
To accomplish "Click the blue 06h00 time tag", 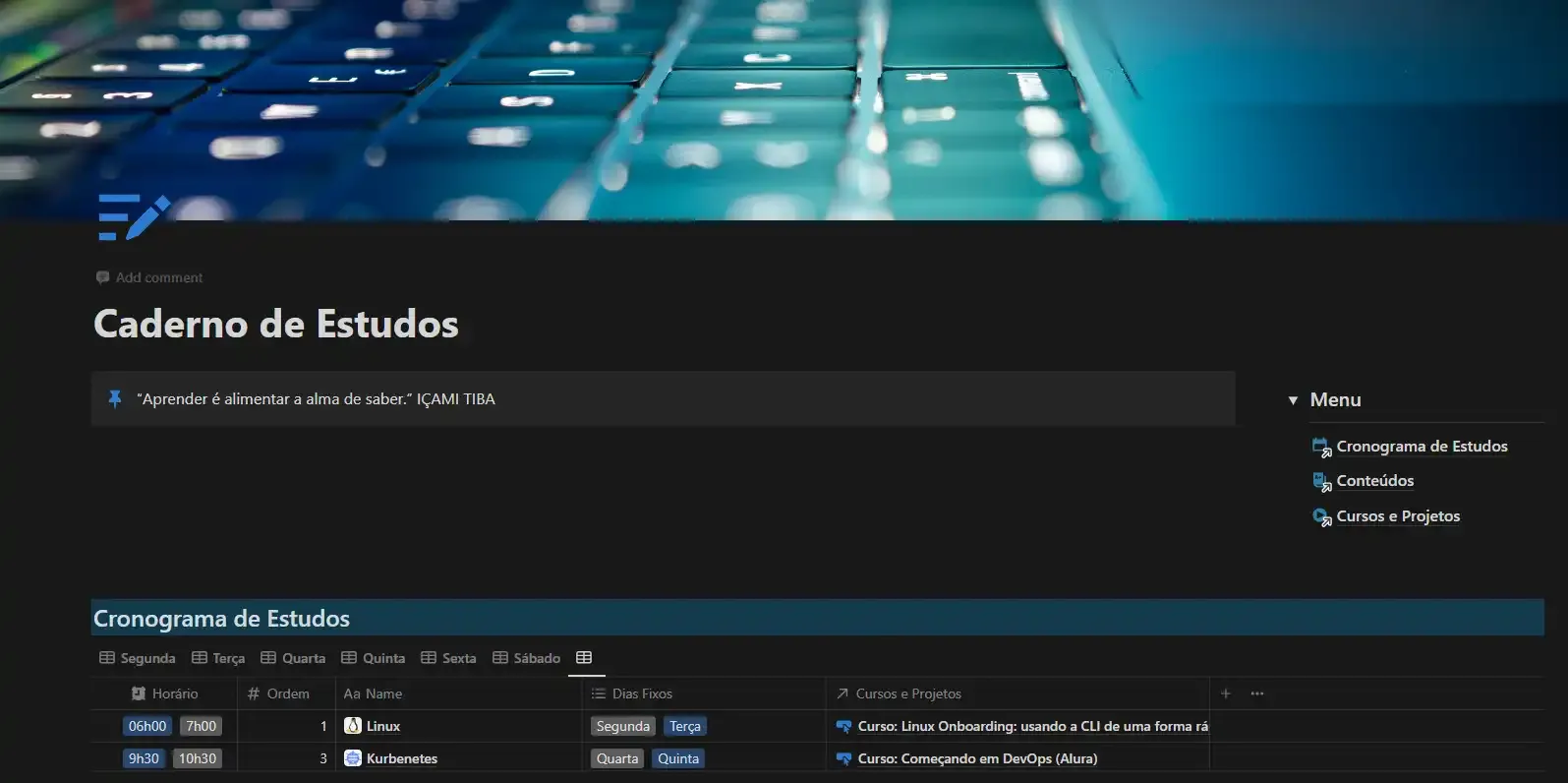I will pyautogui.click(x=147, y=726).
